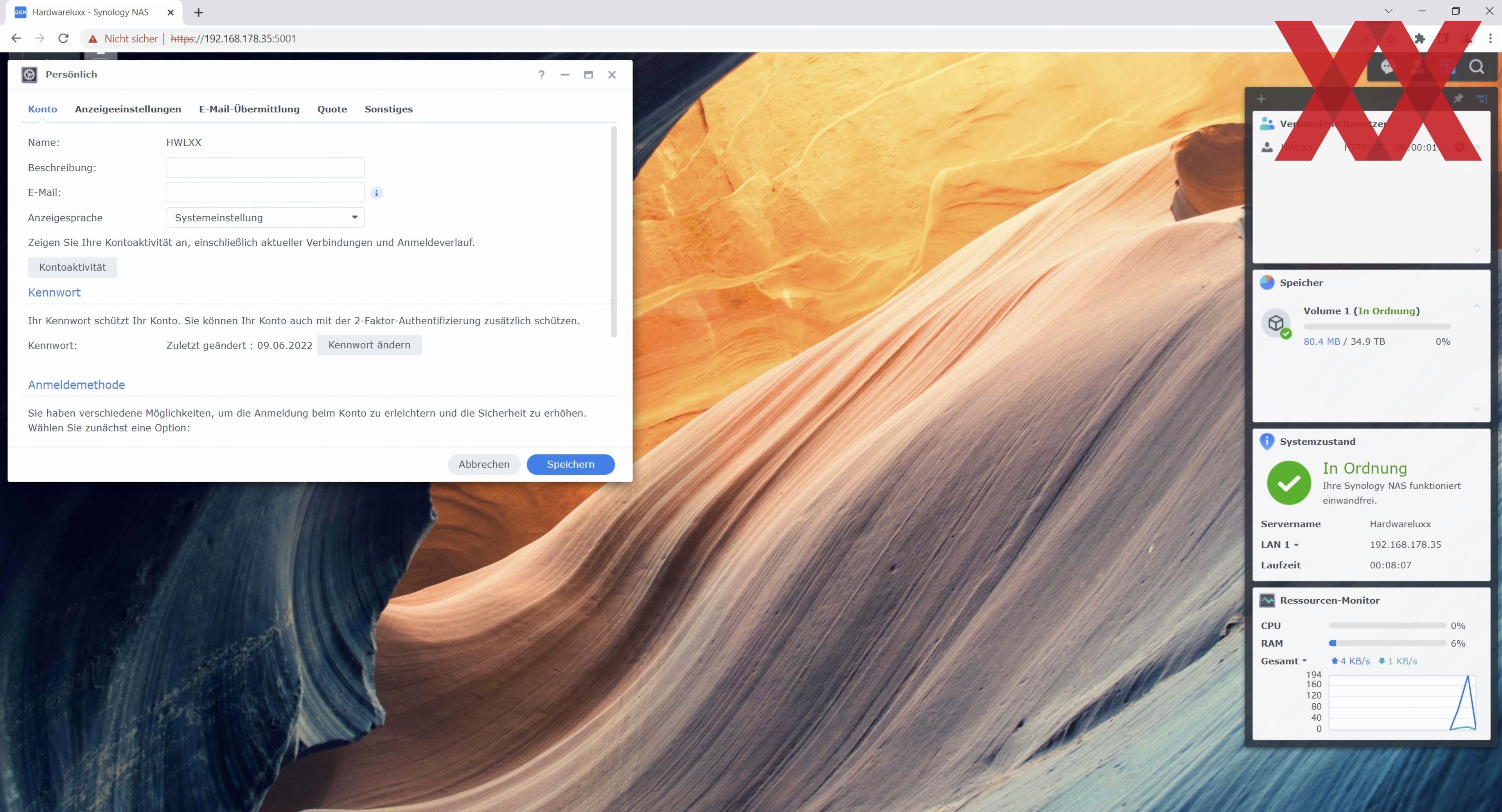Click the upload rate 4 KB/s
The image size is (1502, 812).
[x=1350, y=661]
